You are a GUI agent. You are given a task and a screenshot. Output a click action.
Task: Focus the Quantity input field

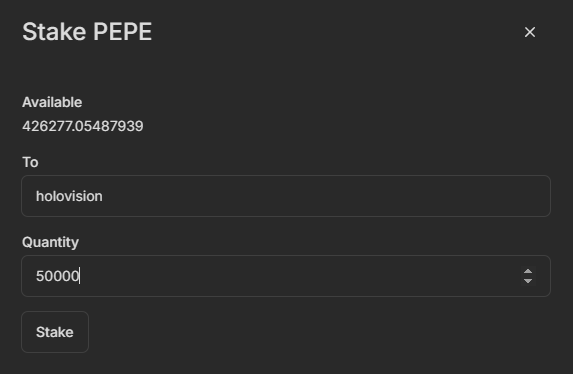tap(286, 276)
